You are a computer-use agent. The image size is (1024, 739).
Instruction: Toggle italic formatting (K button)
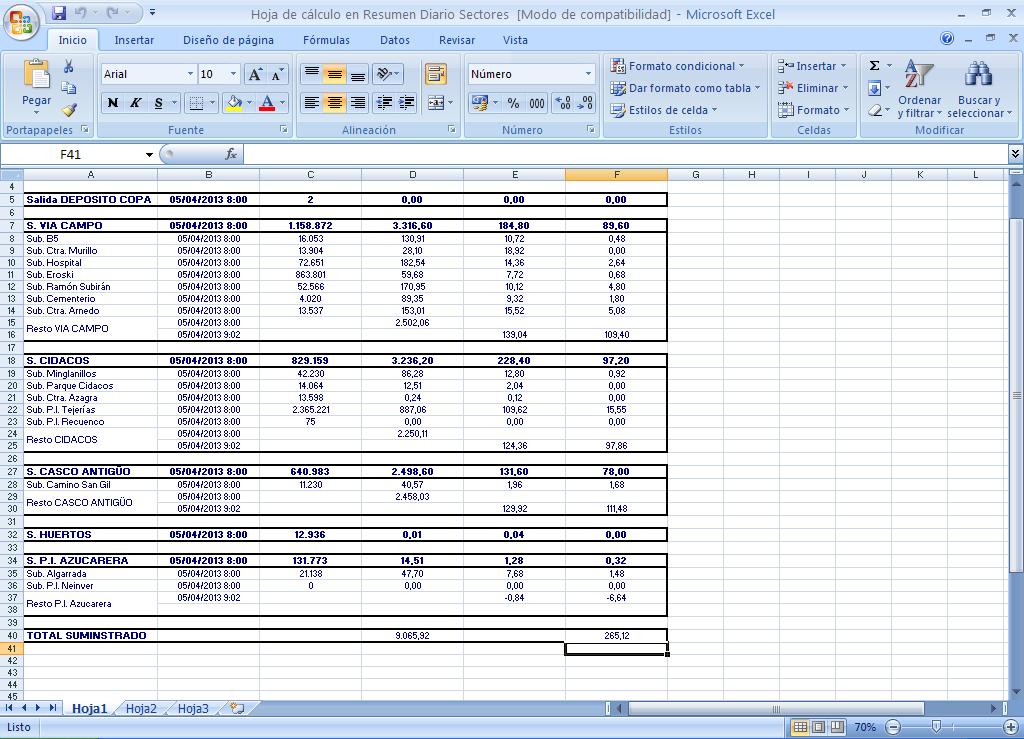pyautogui.click(x=135, y=103)
